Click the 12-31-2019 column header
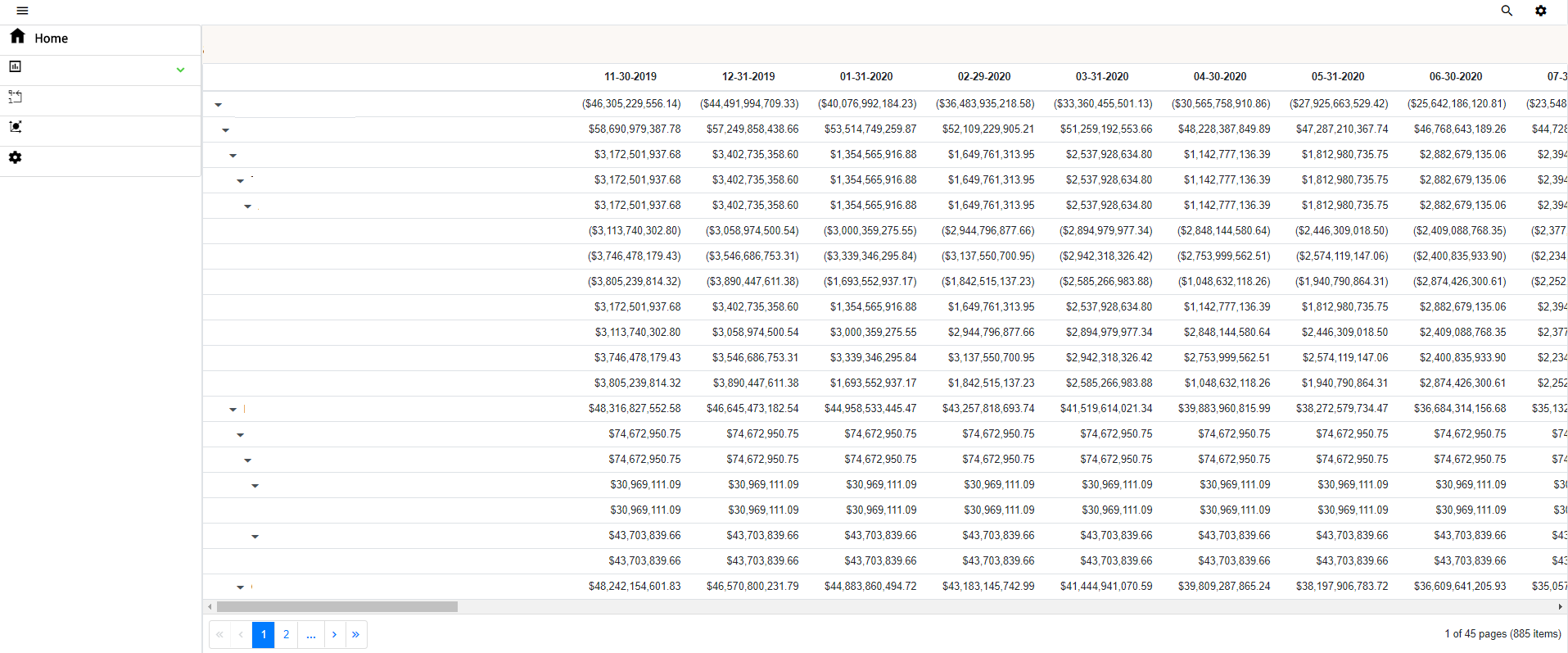 (748, 76)
